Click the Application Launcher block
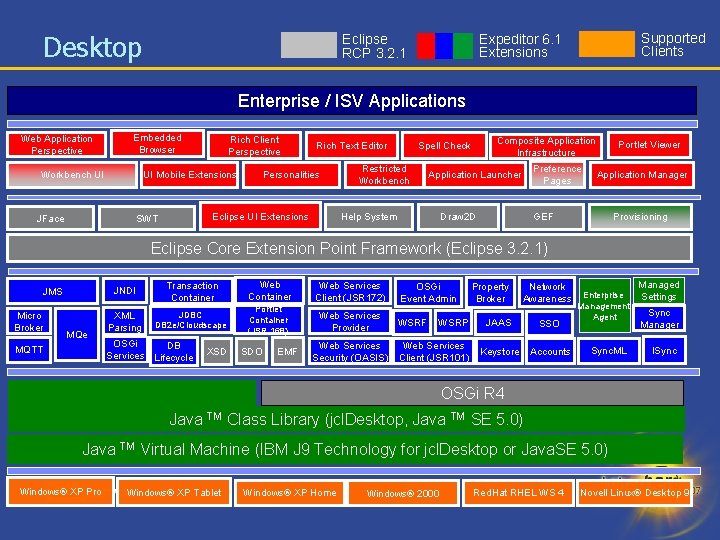The width and height of the screenshot is (720, 540). pos(475,174)
